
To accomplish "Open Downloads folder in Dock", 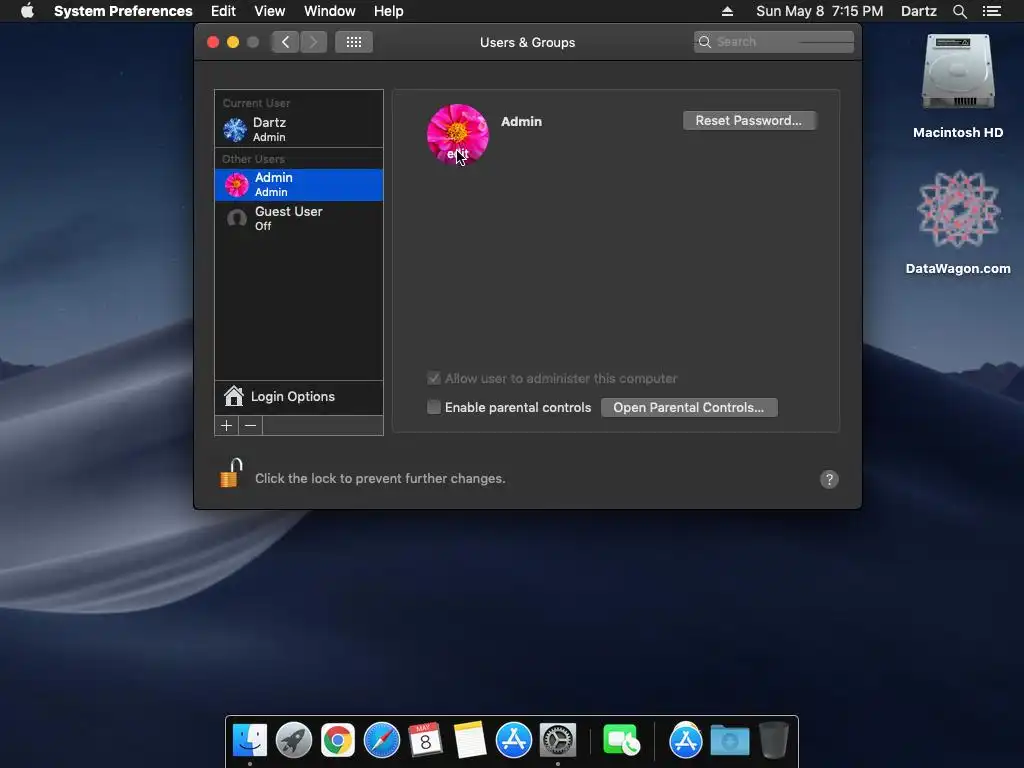I will click(x=730, y=741).
